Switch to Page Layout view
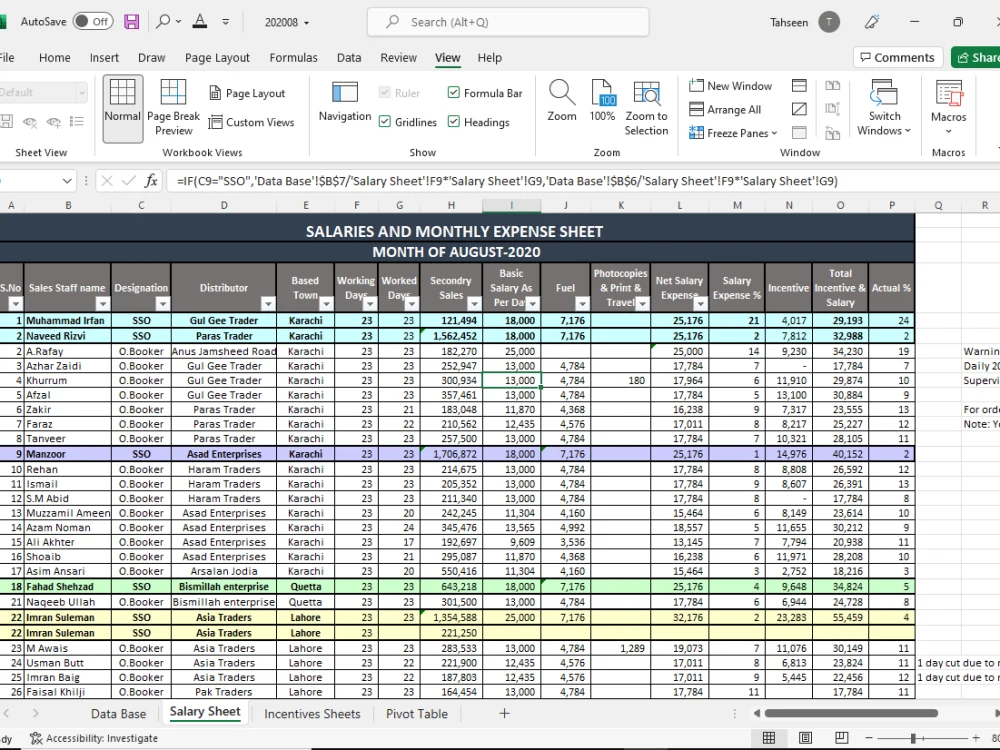 point(247,93)
